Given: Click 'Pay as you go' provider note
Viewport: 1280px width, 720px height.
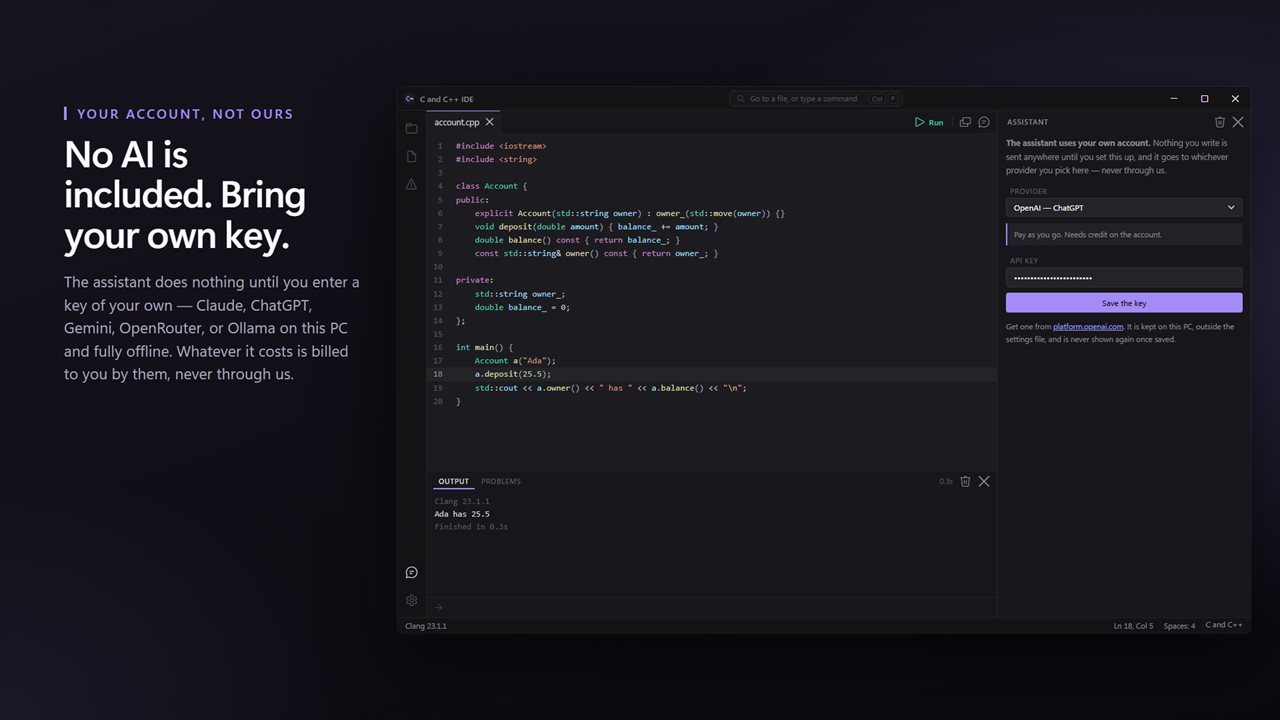Looking at the screenshot, I should (1124, 235).
